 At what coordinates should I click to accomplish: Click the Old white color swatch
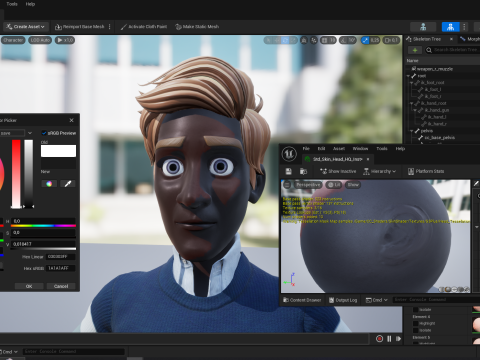click(58, 151)
